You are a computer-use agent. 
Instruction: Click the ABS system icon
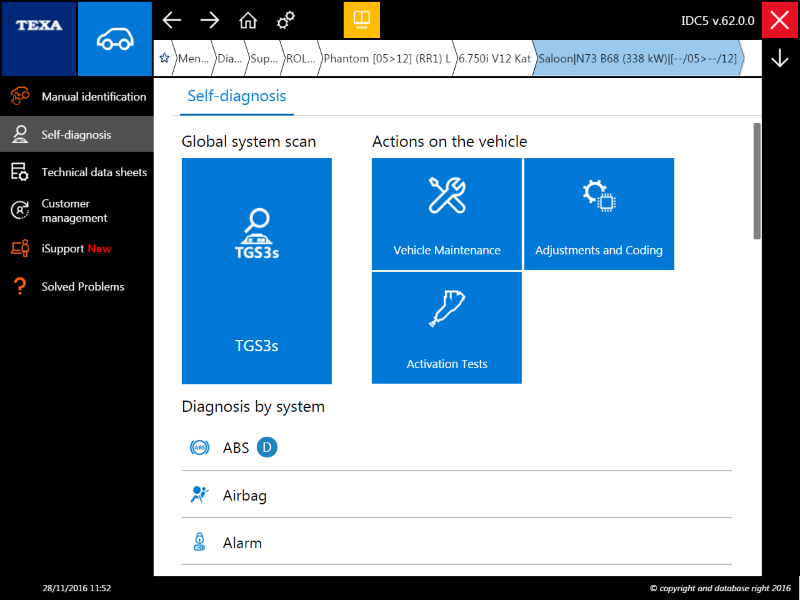199,447
